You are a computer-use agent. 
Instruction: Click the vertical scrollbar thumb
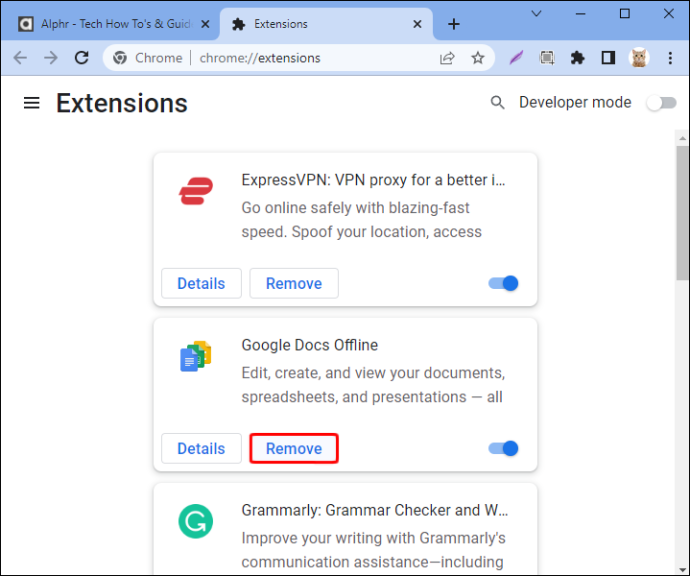tap(683, 213)
